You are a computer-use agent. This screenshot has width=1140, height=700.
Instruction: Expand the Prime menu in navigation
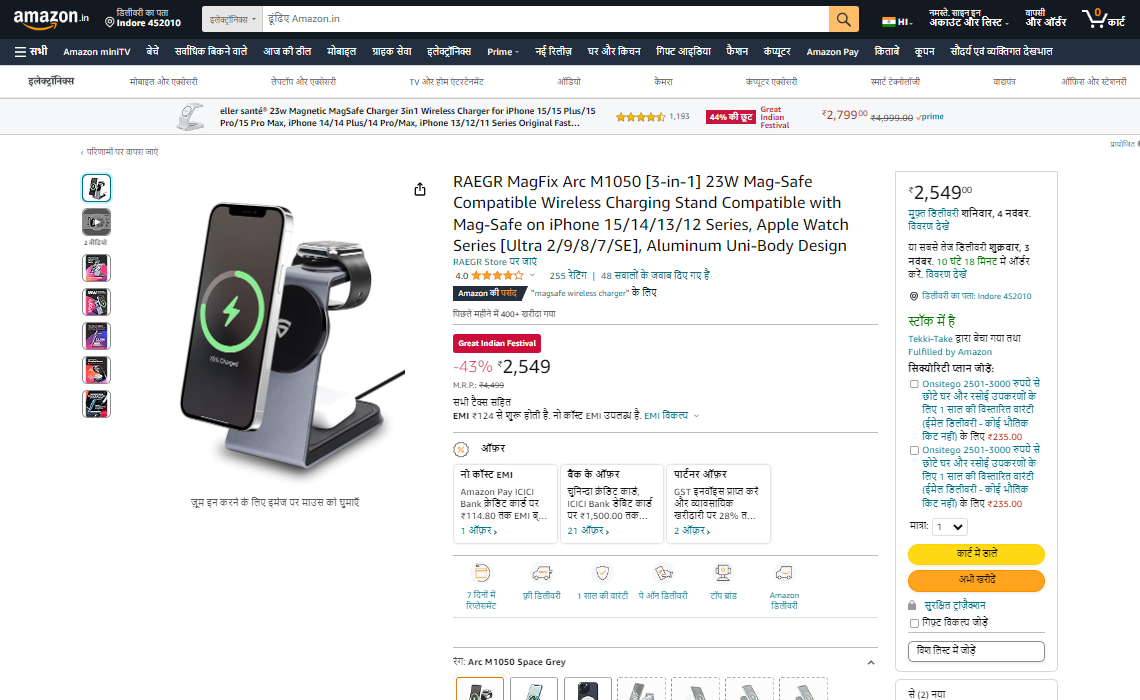tap(502, 52)
